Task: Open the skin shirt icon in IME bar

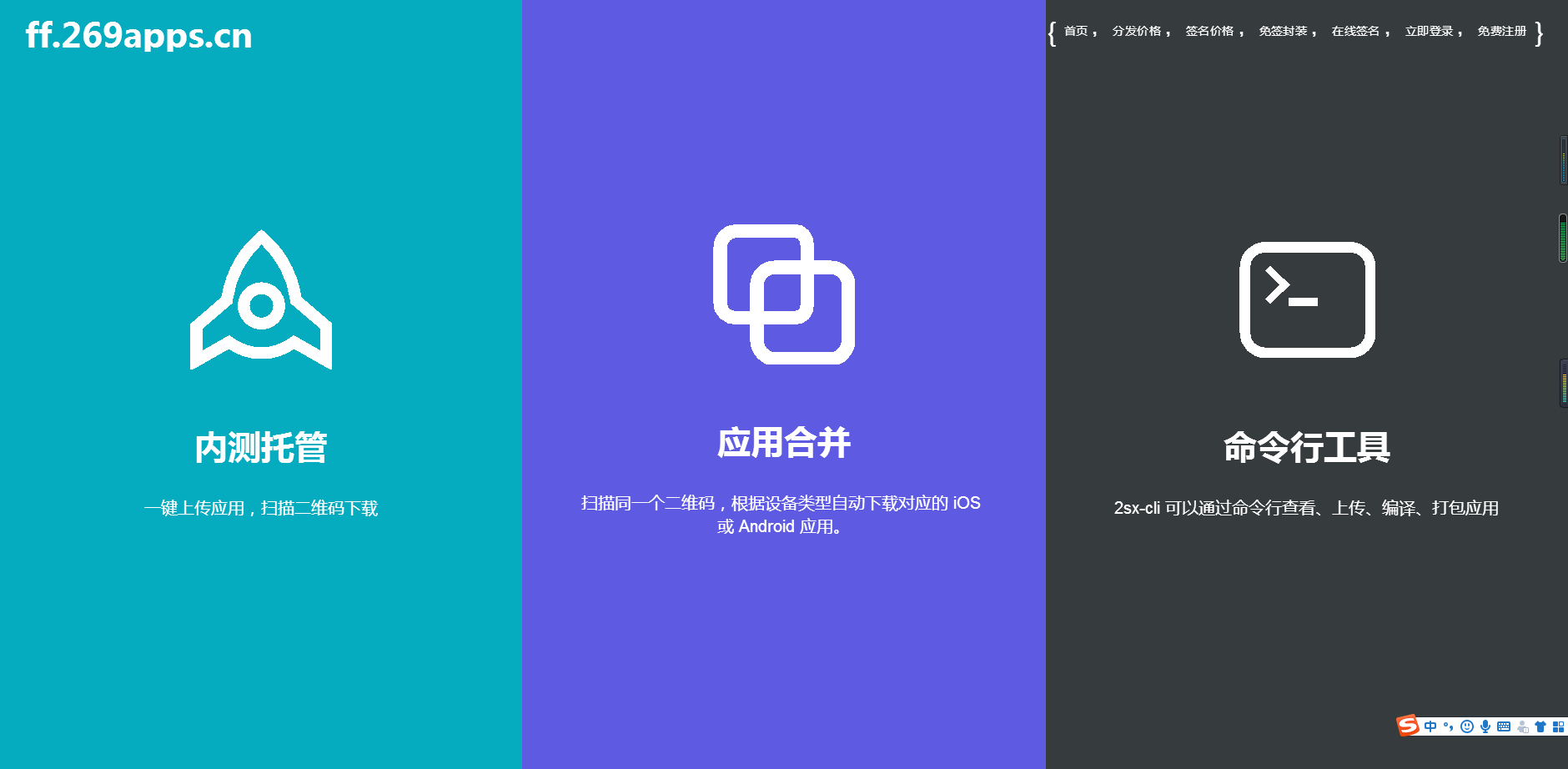Action: pyautogui.click(x=1540, y=726)
